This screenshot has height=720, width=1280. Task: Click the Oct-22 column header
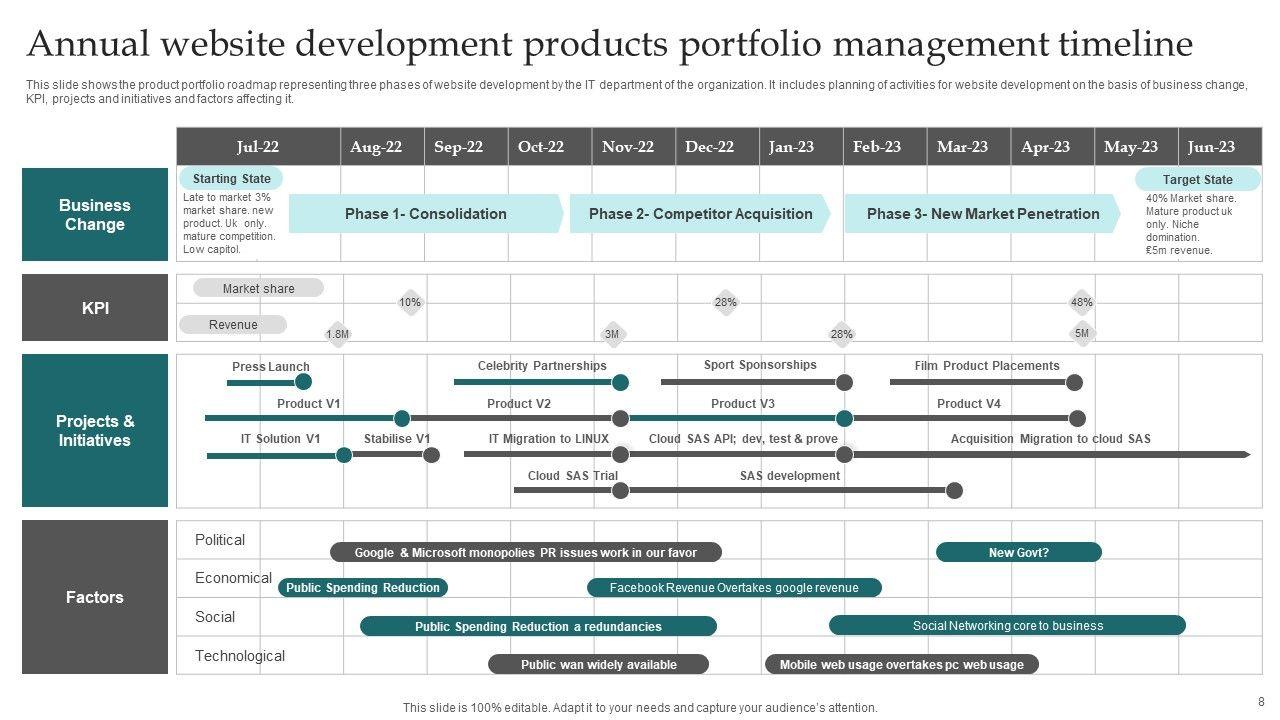tap(550, 147)
